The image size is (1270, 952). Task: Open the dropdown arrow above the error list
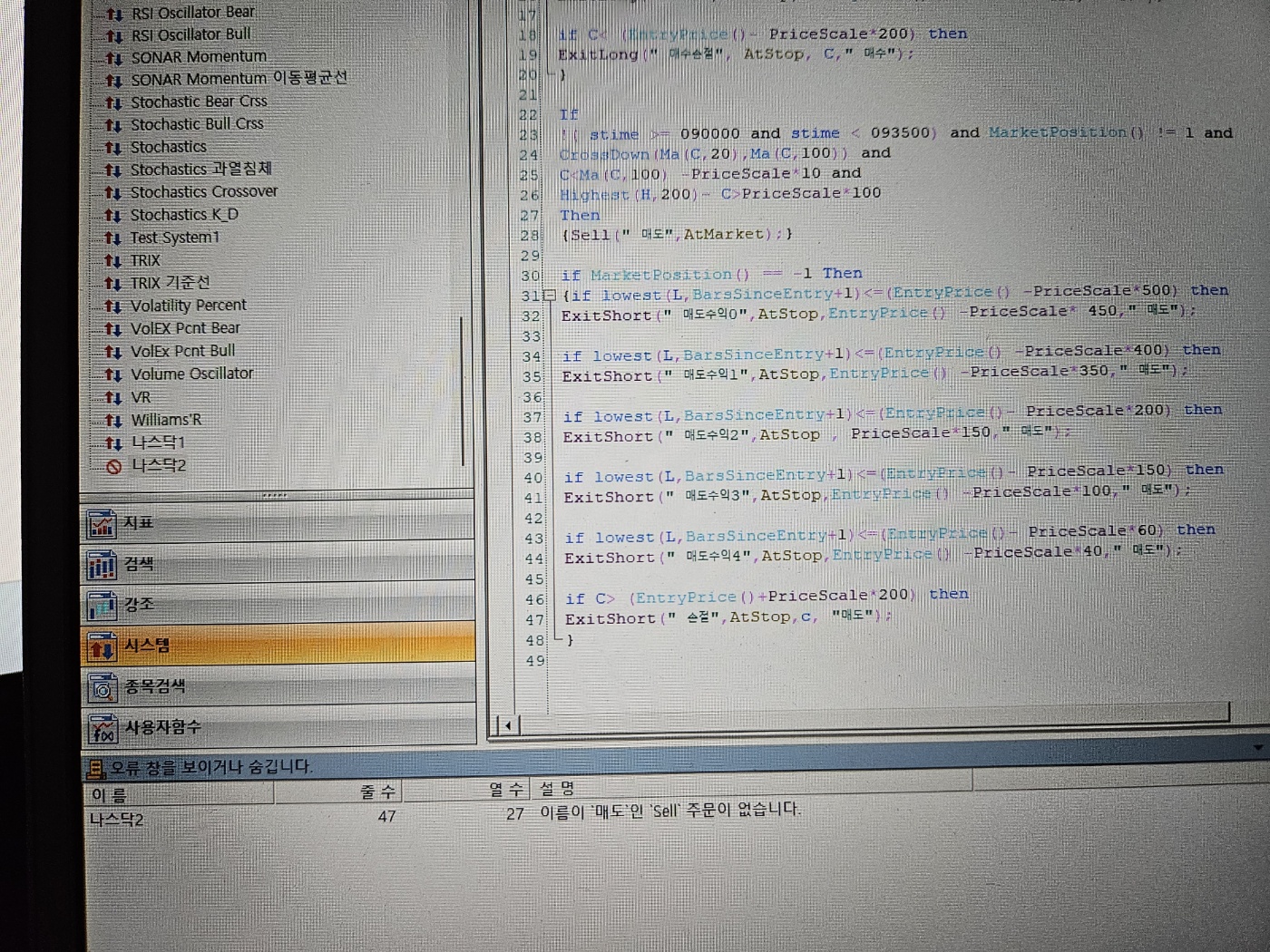pyautogui.click(x=1258, y=748)
